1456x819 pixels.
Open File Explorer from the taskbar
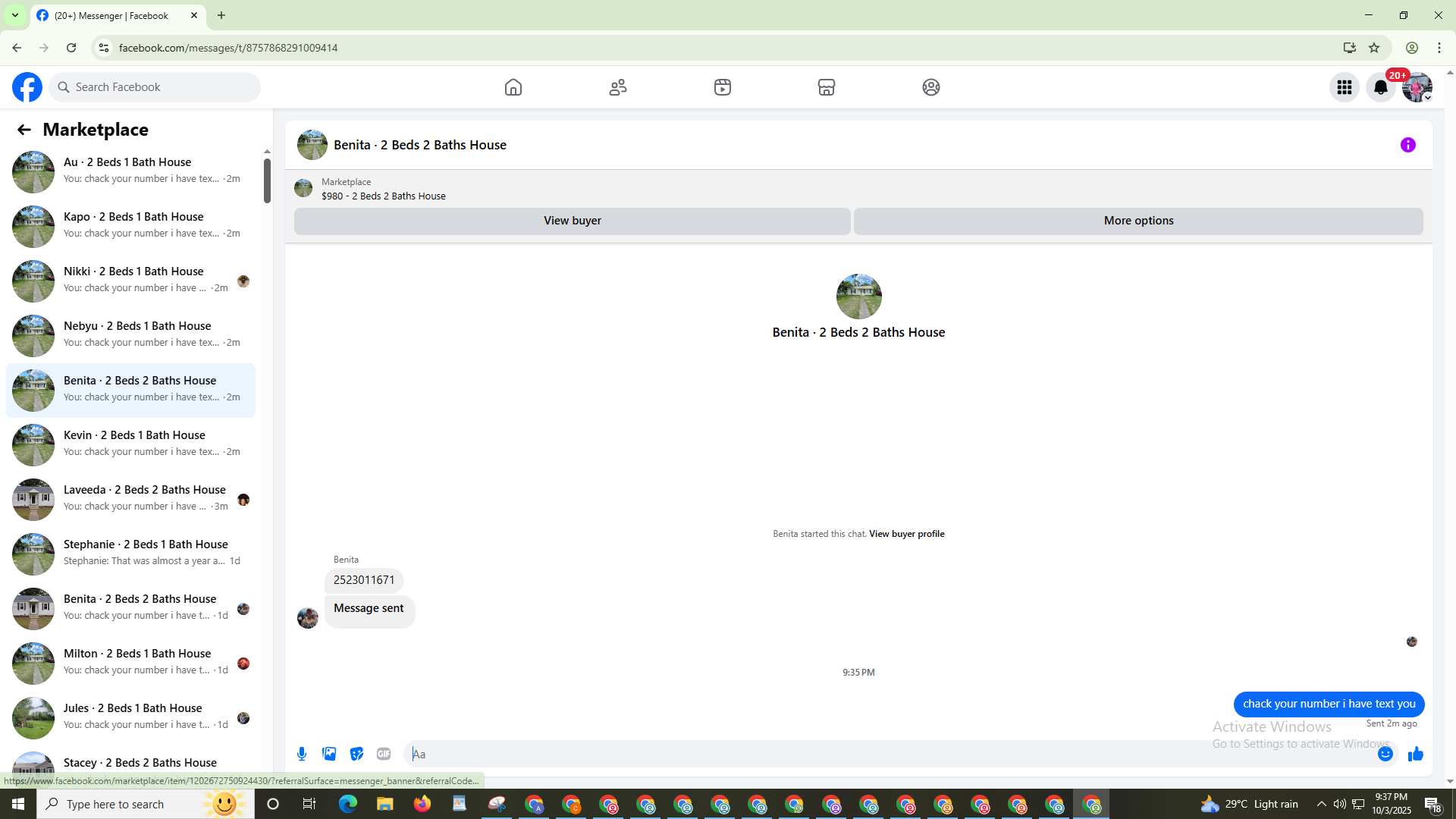pyautogui.click(x=385, y=804)
